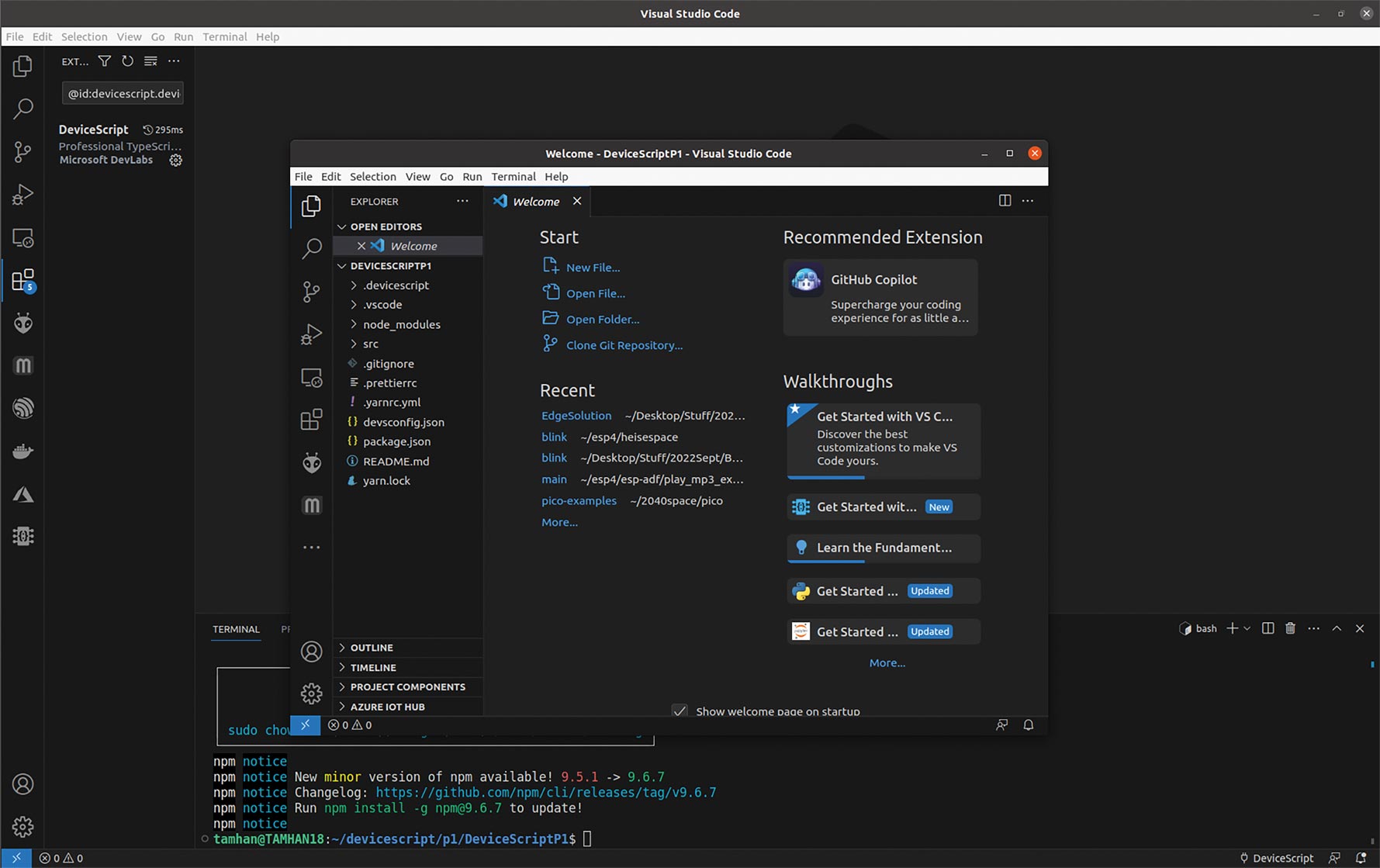Open Extensions icon in front window
The height and width of the screenshot is (868, 1380).
coord(311,420)
